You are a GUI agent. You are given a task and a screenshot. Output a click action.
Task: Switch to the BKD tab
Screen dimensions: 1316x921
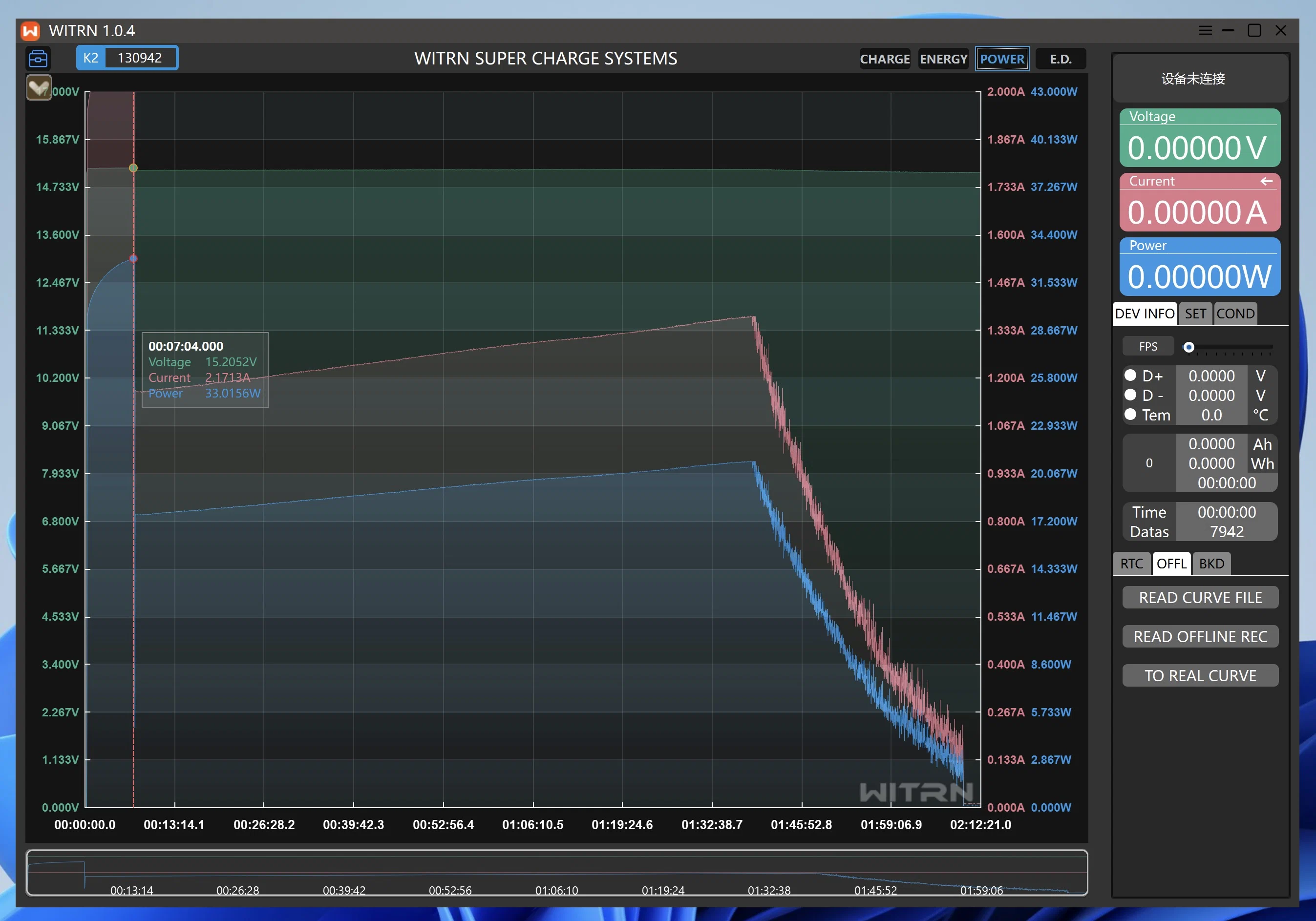1211,564
